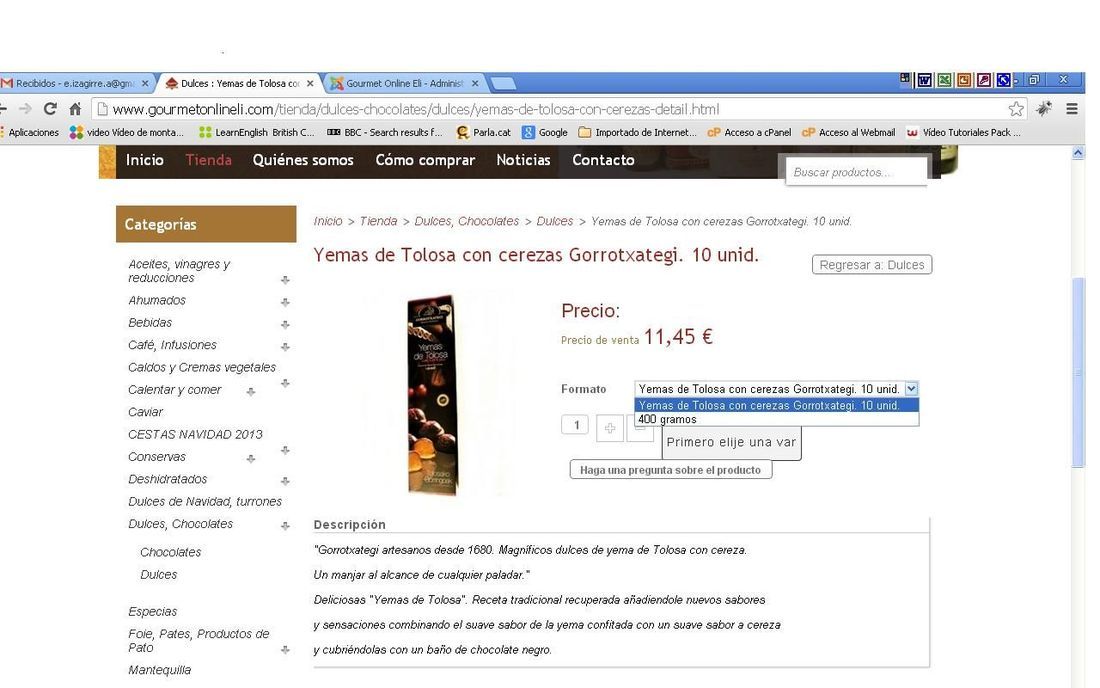
Task: Open the Acceso al Webmail bookmark
Action: tap(849, 132)
